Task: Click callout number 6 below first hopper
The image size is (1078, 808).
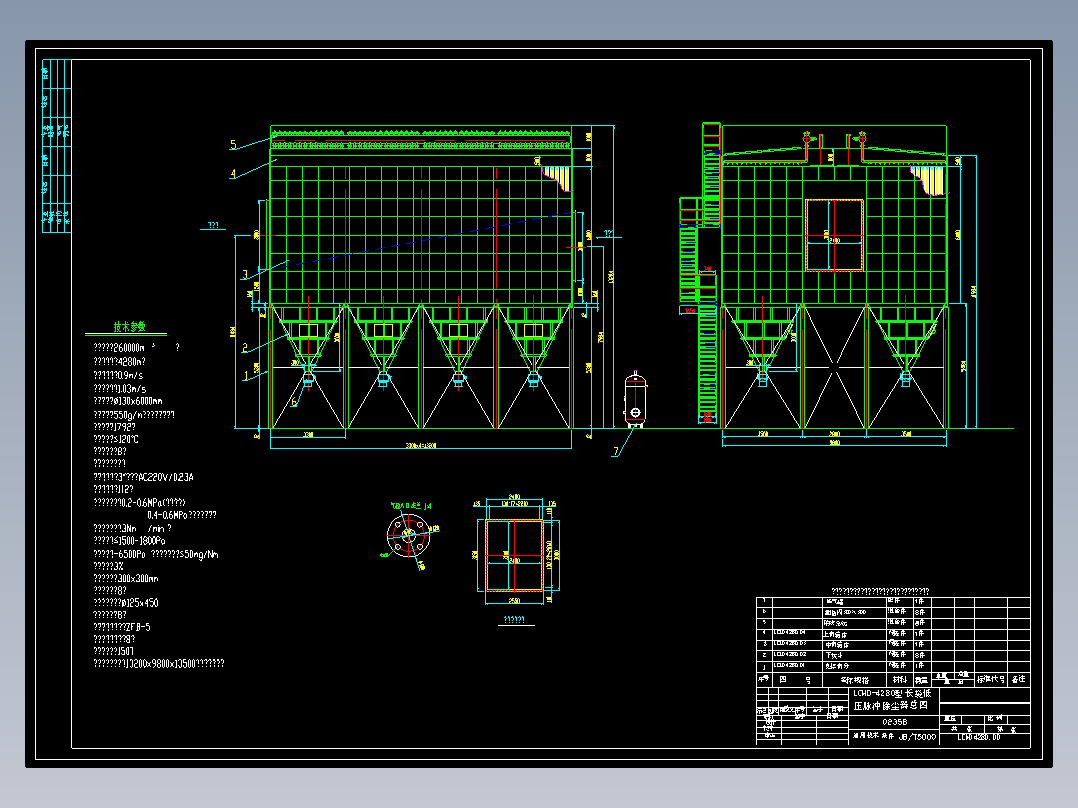Action: pos(294,402)
